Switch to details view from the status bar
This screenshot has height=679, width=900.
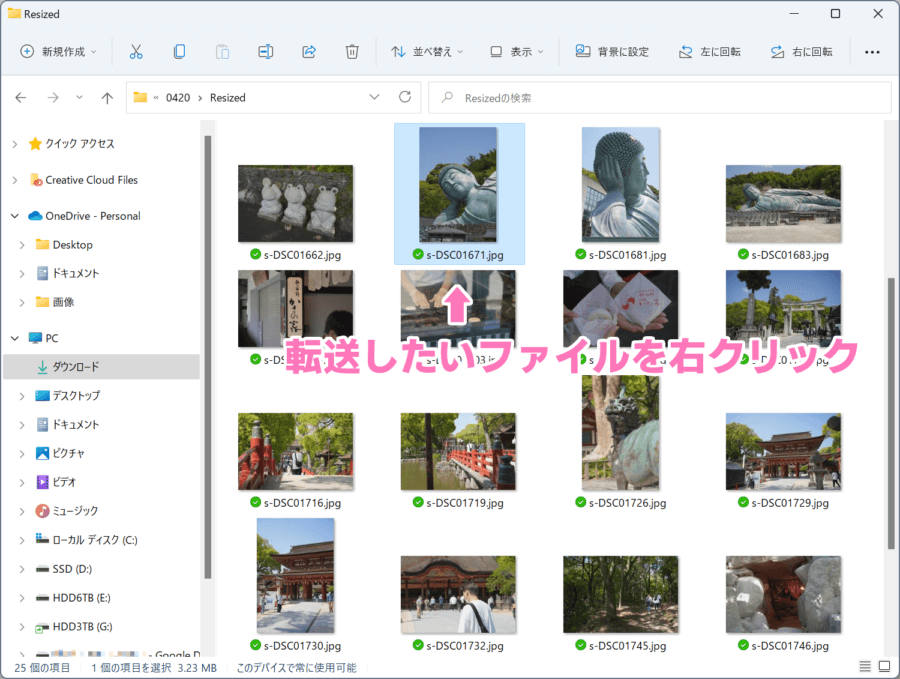(x=865, y=666)
